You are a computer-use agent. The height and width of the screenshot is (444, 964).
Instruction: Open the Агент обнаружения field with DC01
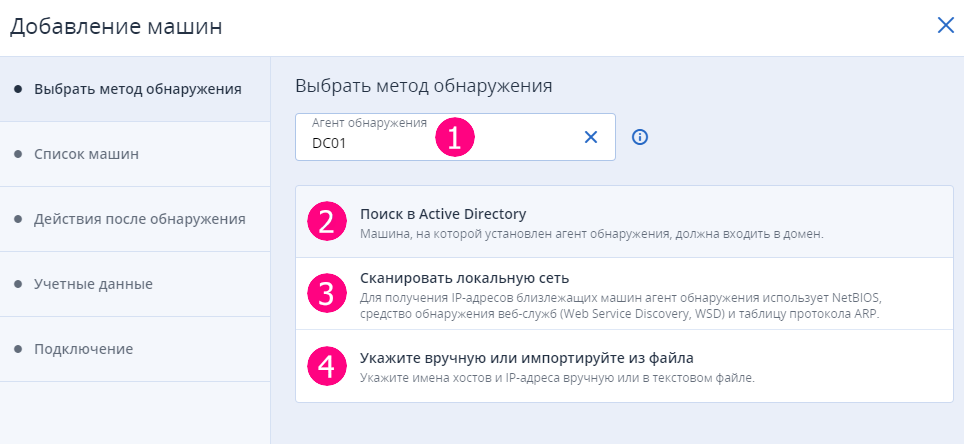coord(455,137)
